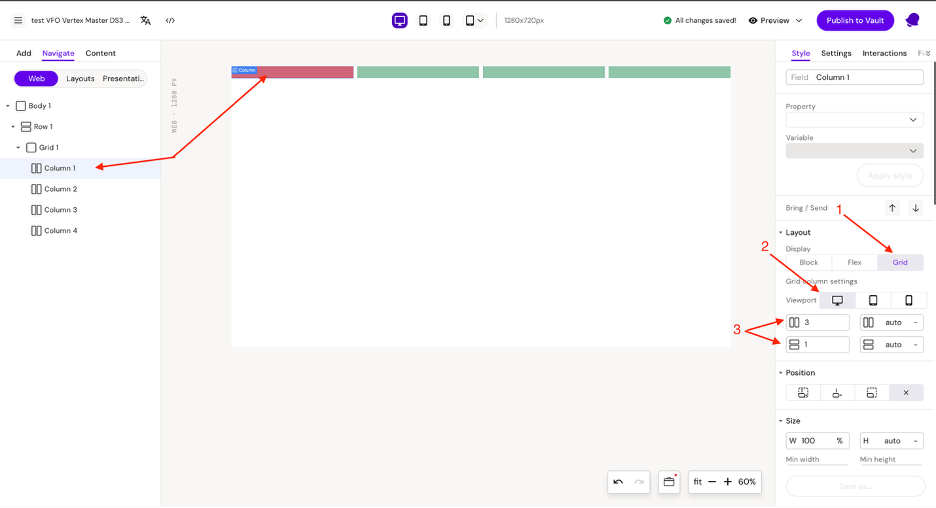Open the Preview dropdown
The height and width of the screenshot is (508, 936).
pyautogui.click(x=775, y=20)
